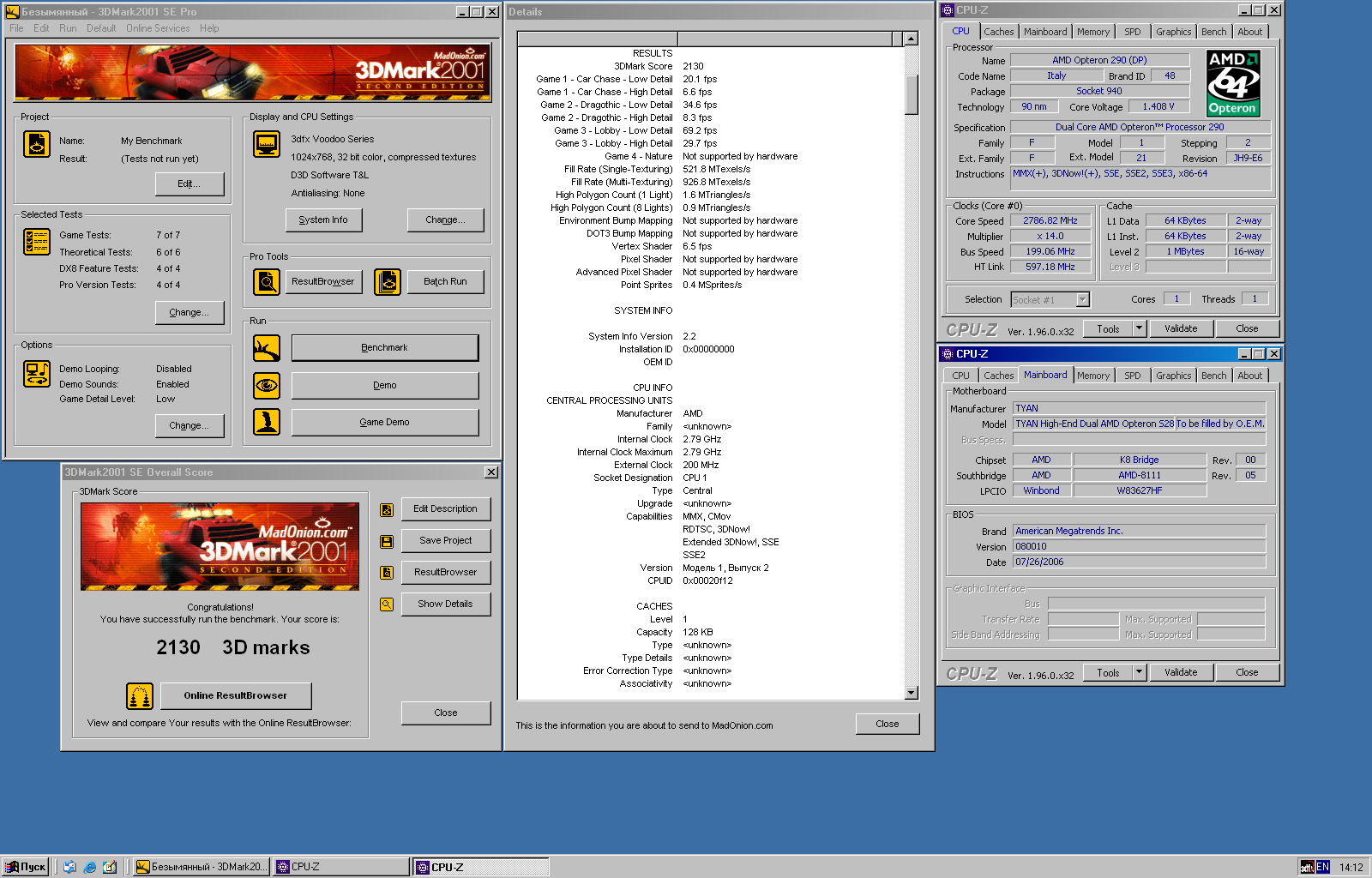The image size is (1372, 878).
Task: Click Close in the Overall Score dialog
Action: click(446, 713)
